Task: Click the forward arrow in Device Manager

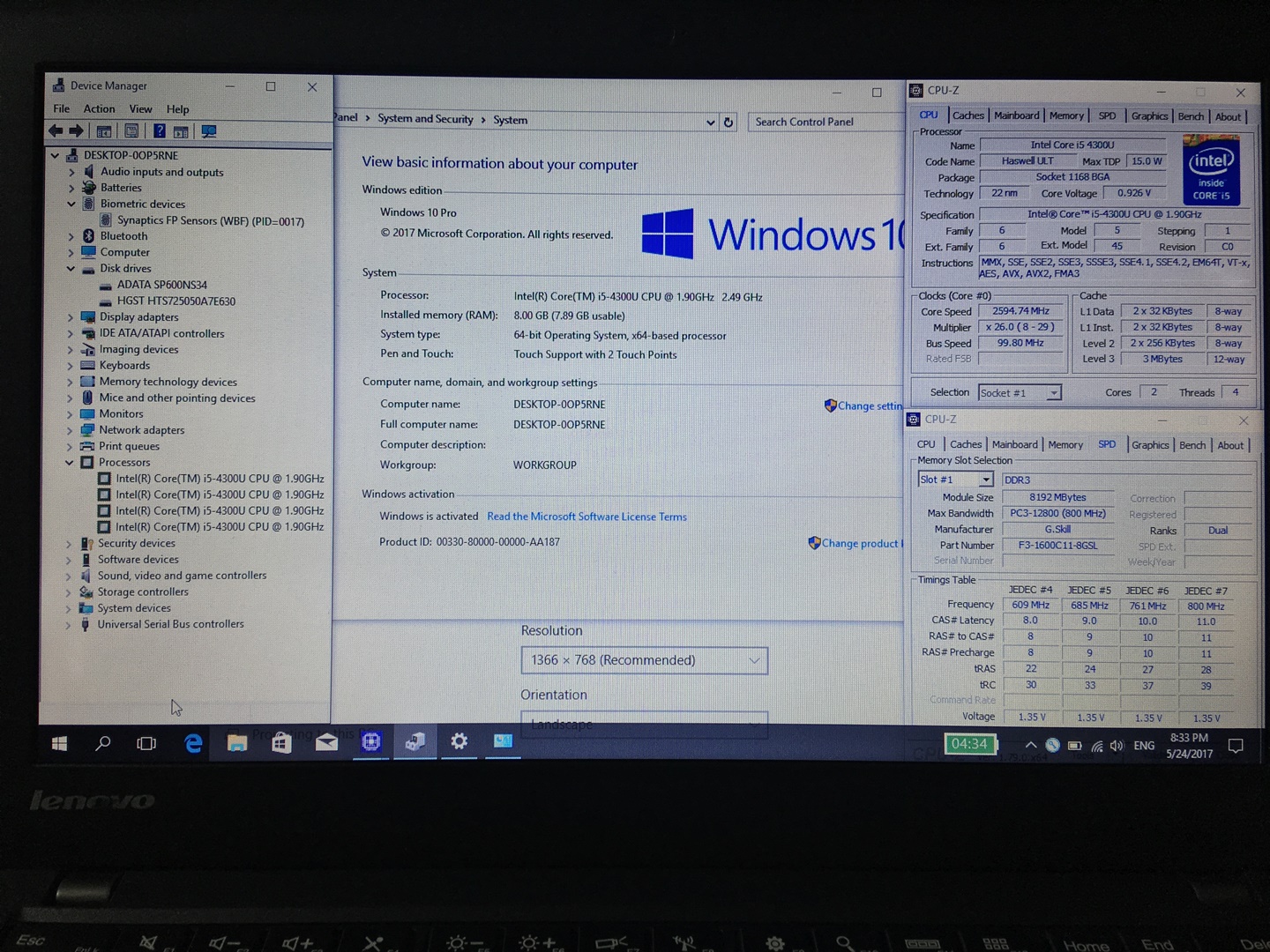Action: pyautogui.click(x=77, y=131)
